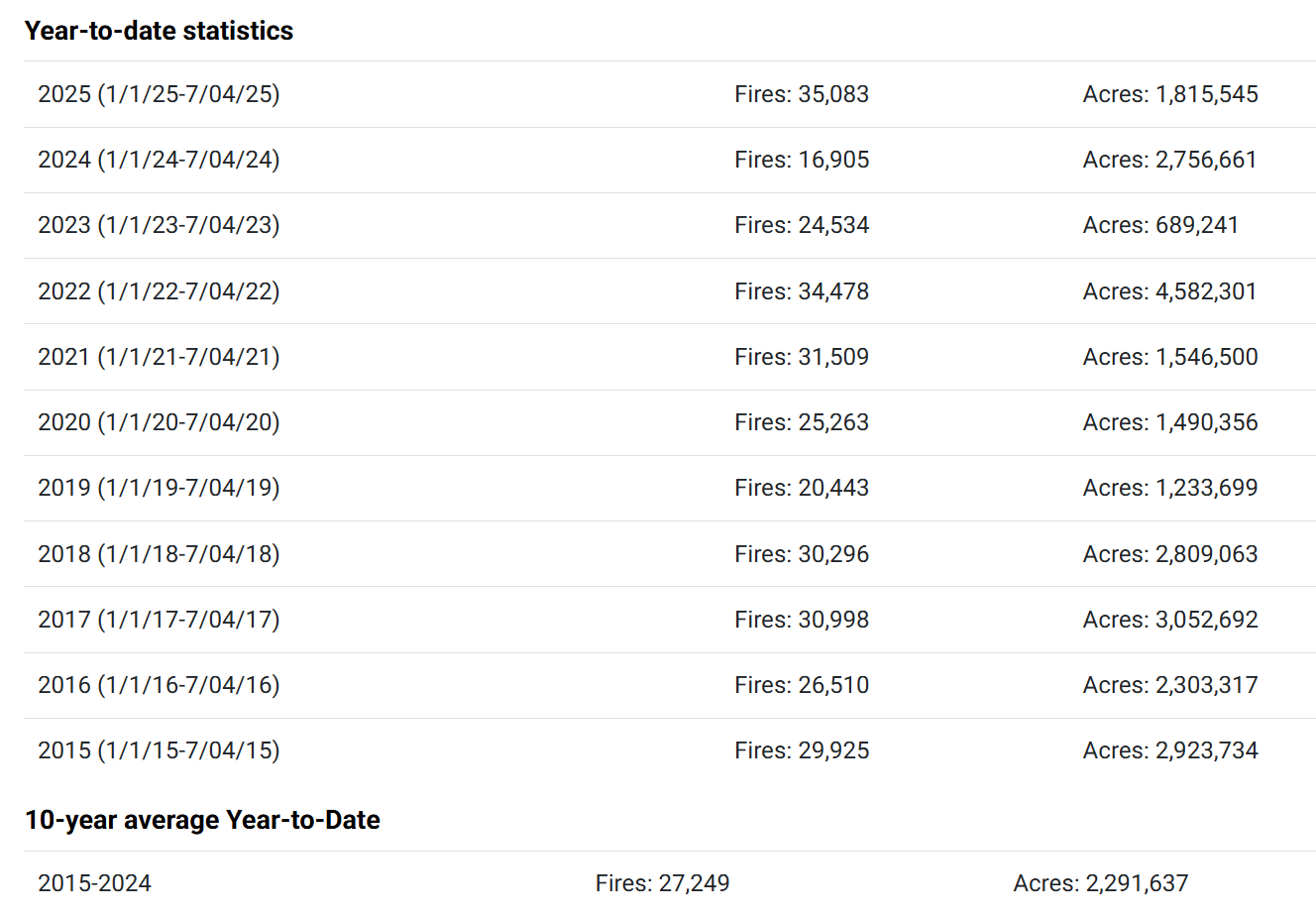This screenshot has height=918, width=1316.
Task: Select the 2017 (1/1/17-7/04/17) row label
Action: point(159,620)
